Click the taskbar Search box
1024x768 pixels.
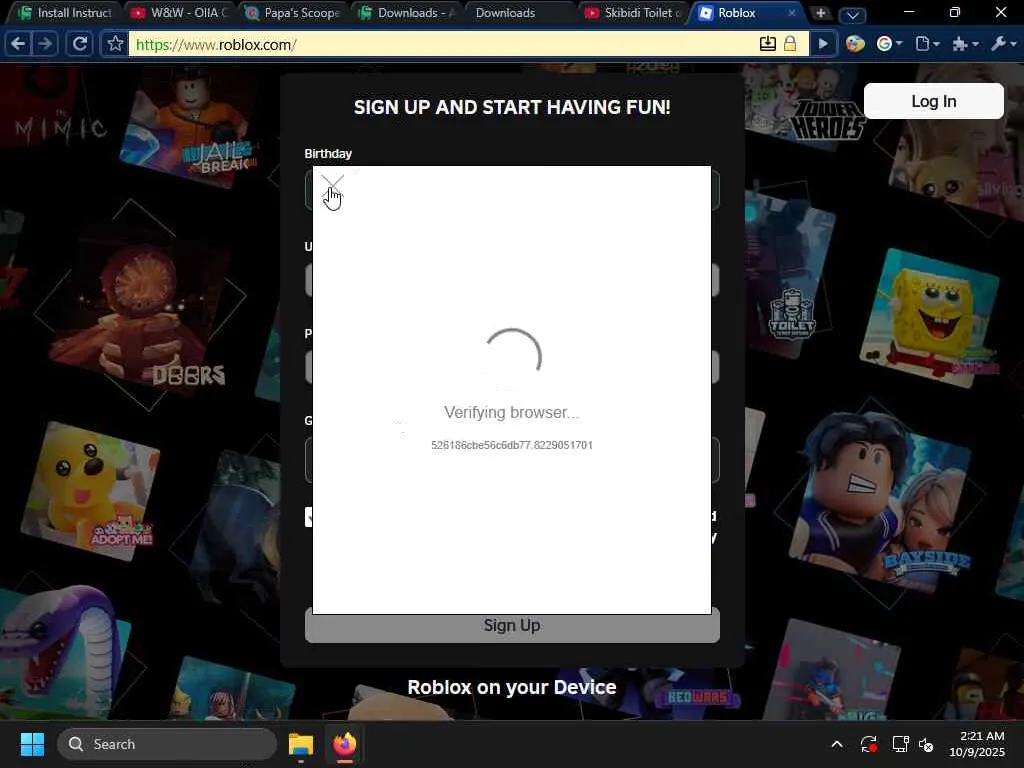click(167, 744)
